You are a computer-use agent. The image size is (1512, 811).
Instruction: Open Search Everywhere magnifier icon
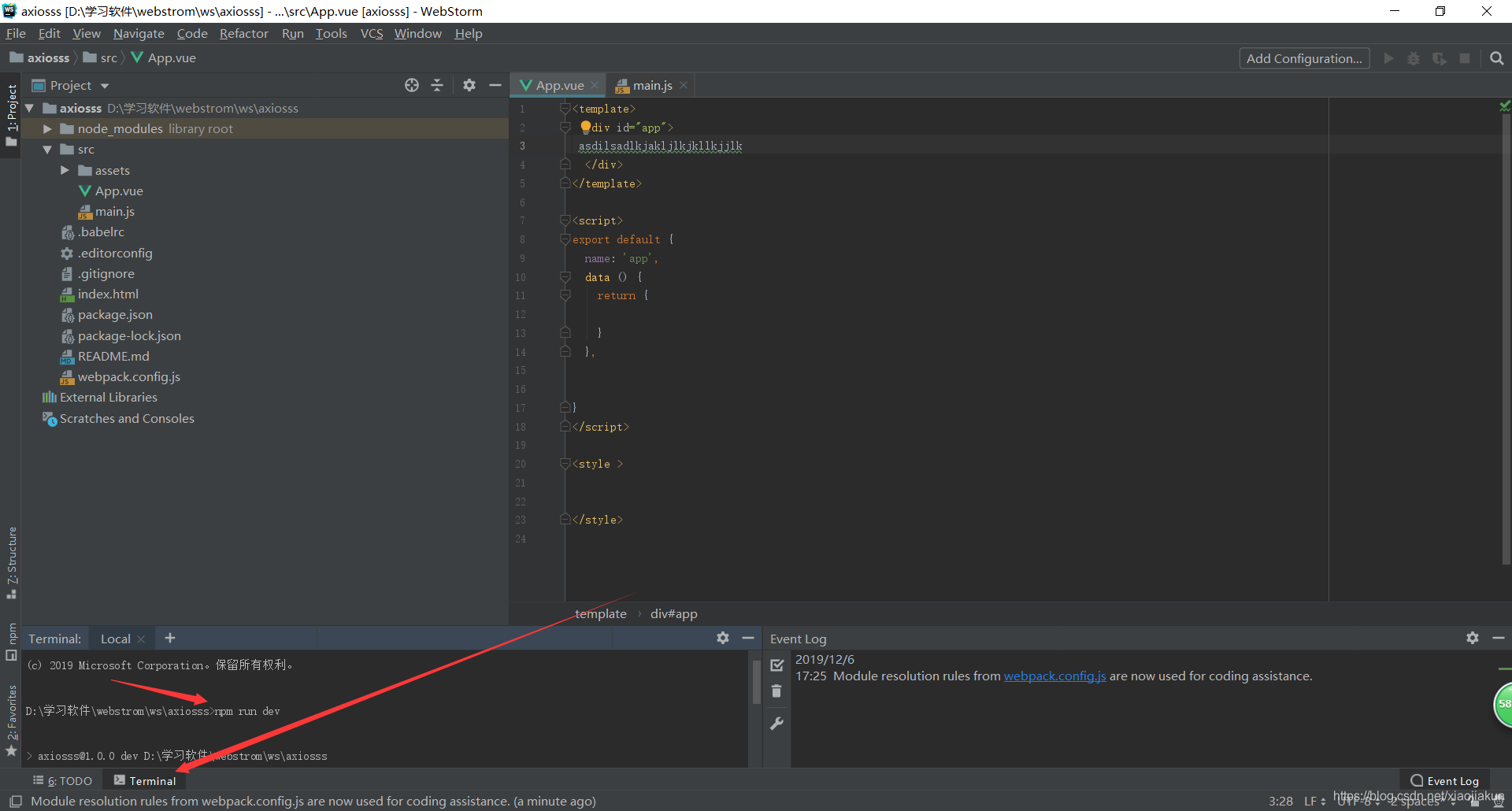click(x=1497, y=58)
